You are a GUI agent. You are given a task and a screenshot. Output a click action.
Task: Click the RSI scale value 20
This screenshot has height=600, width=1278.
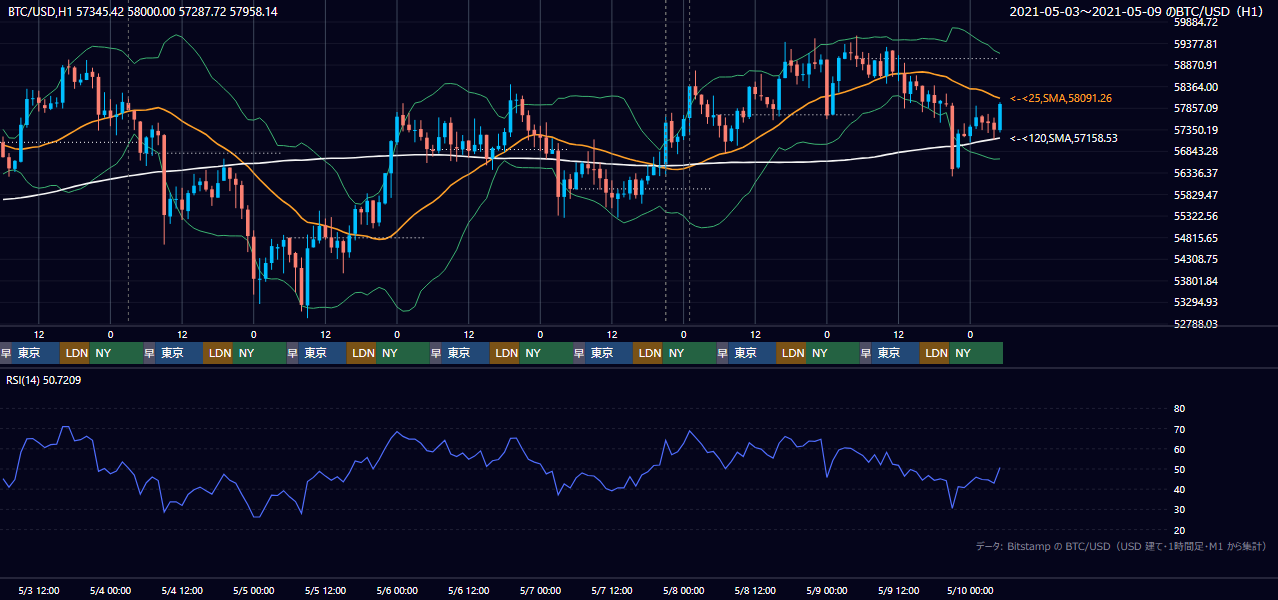[x=1179, y=530]
